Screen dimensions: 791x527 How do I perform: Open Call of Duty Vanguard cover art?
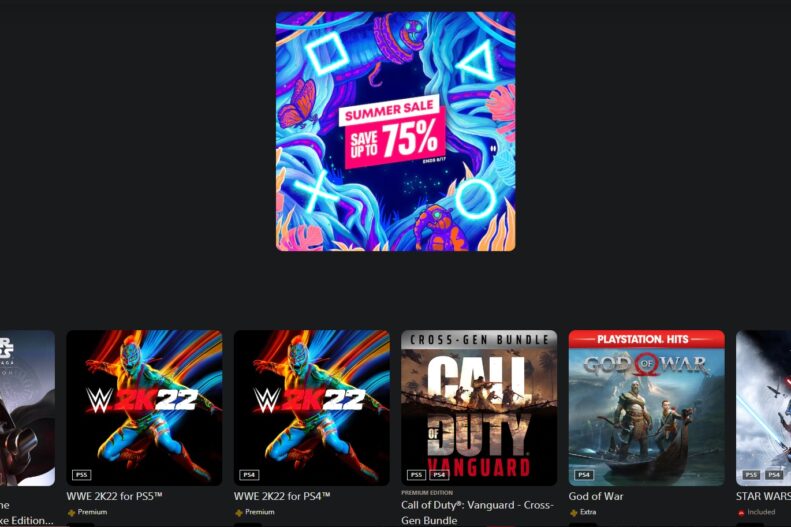(479, 408)
